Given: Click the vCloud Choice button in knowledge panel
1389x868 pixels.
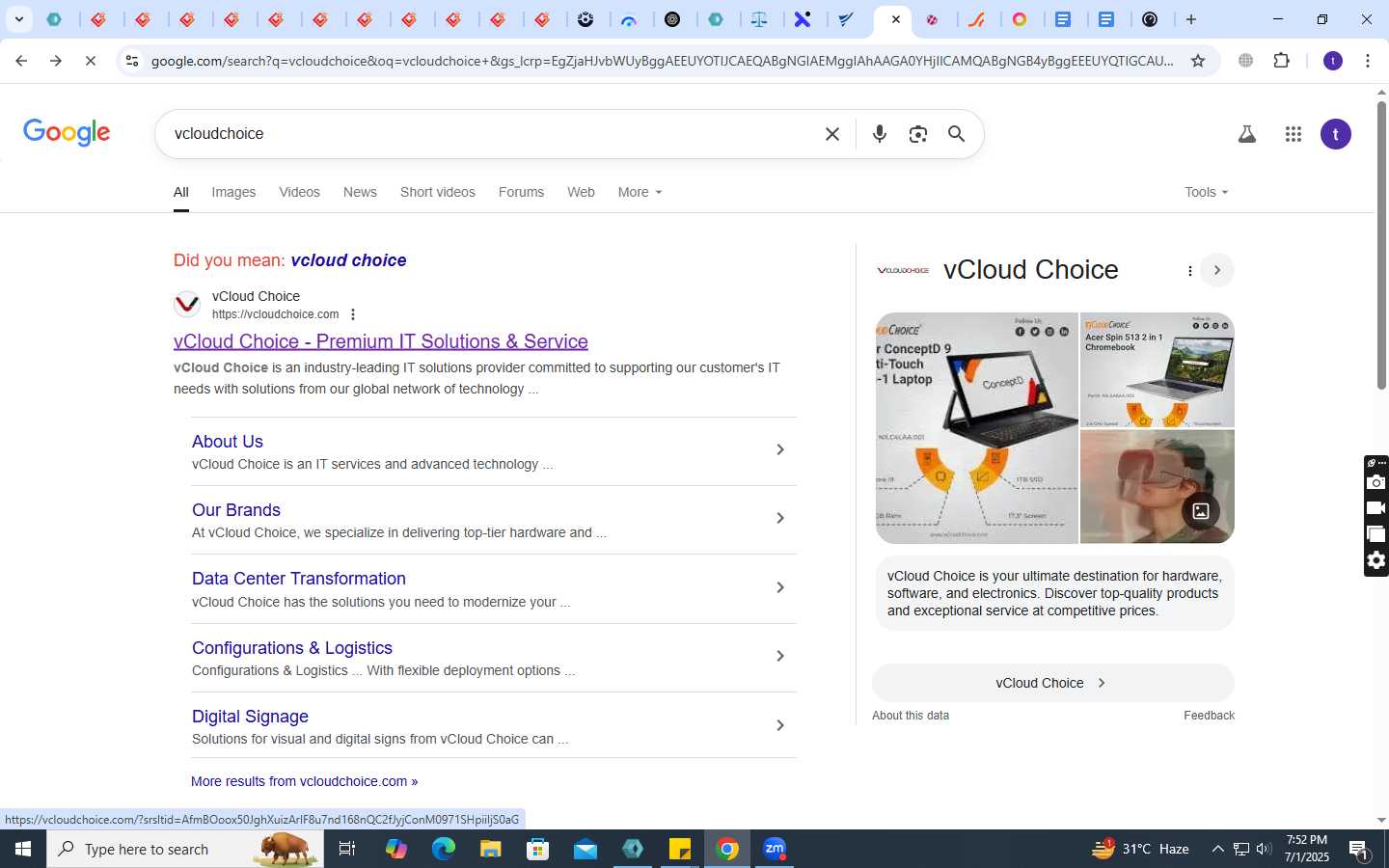Looking at the screenshot, I should (1053, 683).
